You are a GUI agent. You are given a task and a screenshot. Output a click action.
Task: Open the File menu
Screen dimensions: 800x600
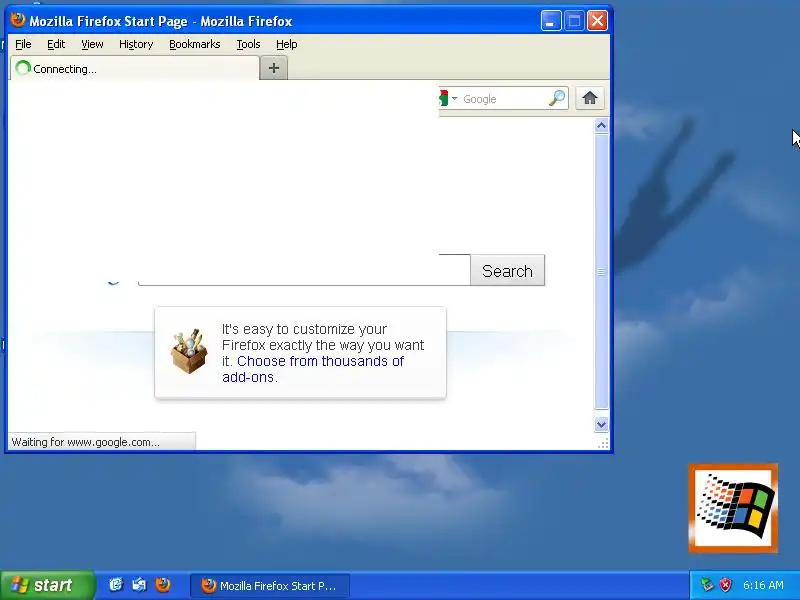click(23, 44)
